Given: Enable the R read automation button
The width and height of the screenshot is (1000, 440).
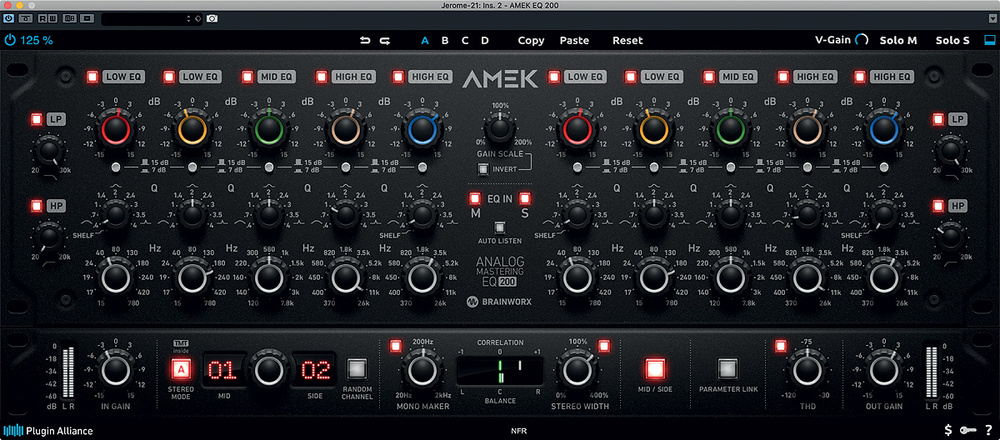Looking at the screenshot, I should [41, 18].
